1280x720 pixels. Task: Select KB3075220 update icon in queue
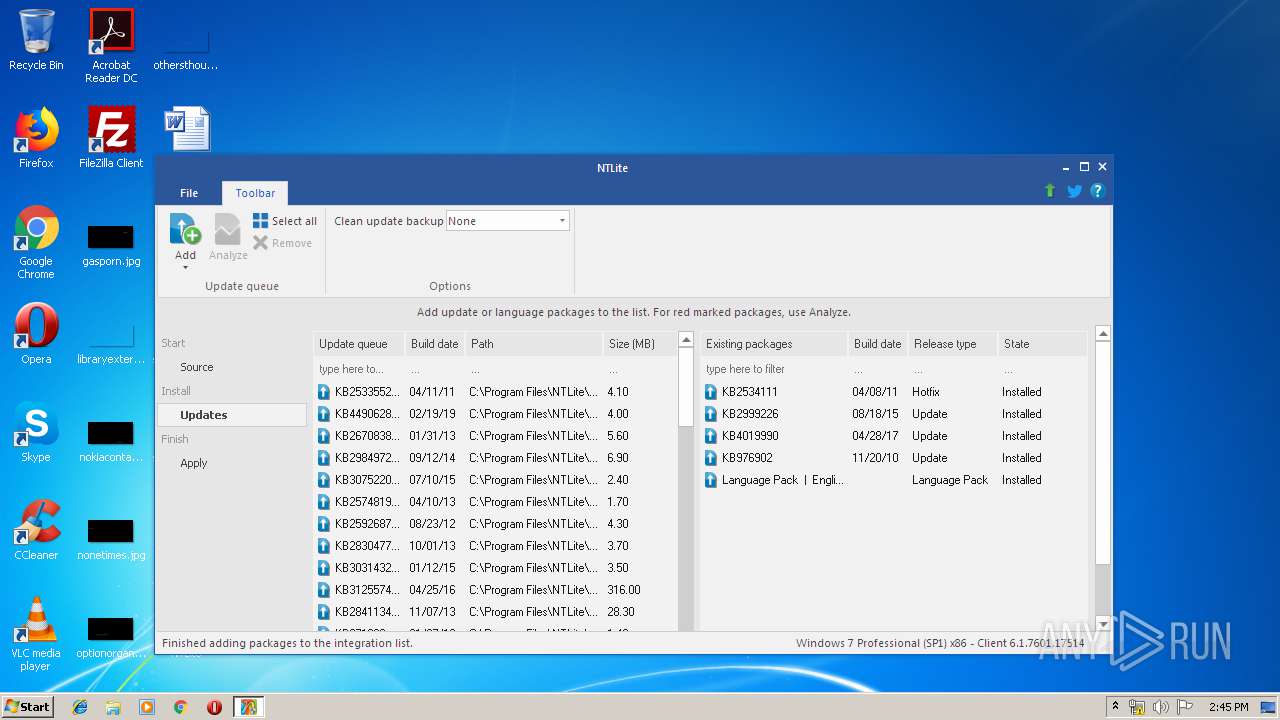pyautogui.click(x=324, y=480)
